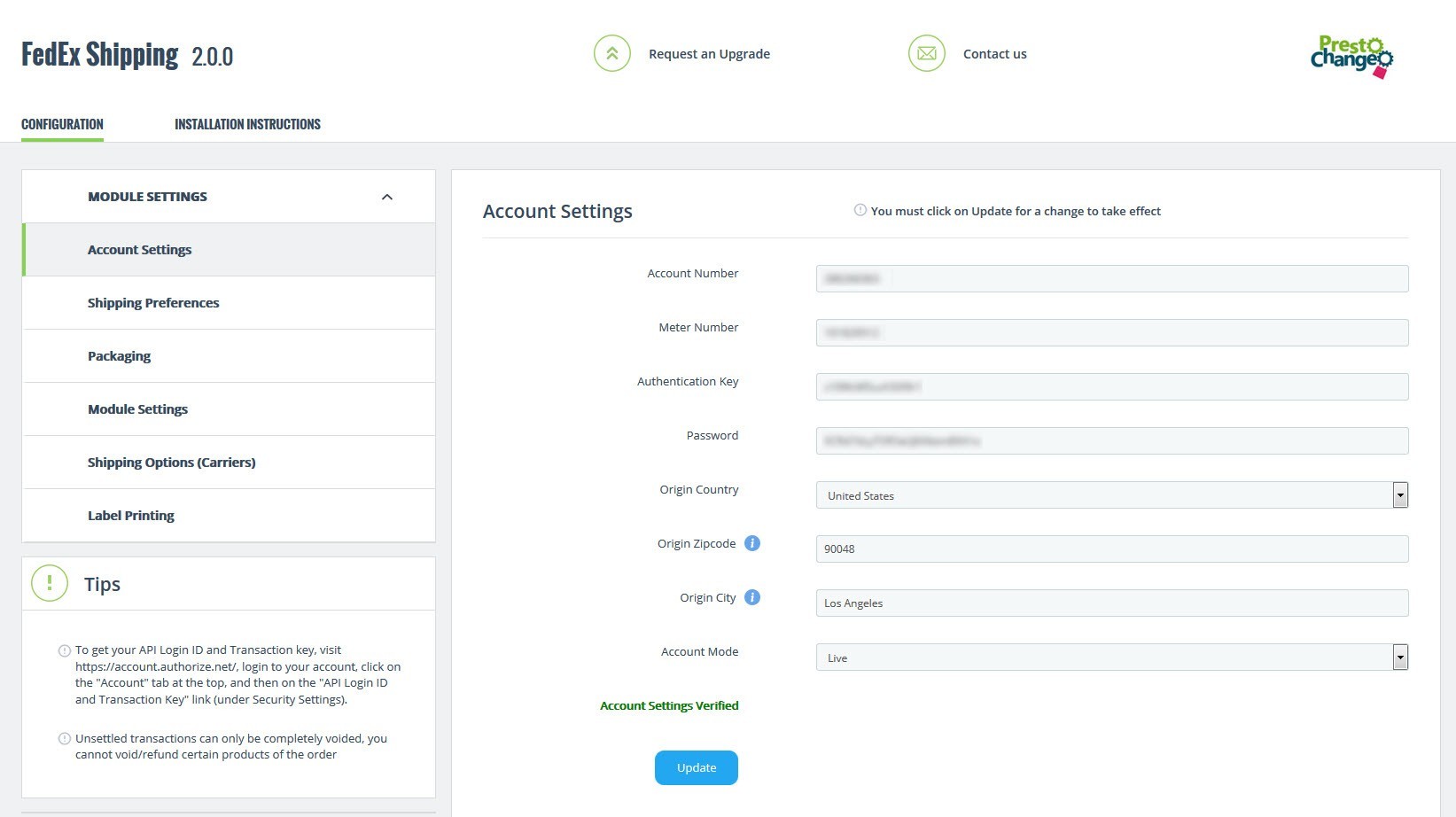
Task: Open Shipping Preferences section
Action: [229, 303]
